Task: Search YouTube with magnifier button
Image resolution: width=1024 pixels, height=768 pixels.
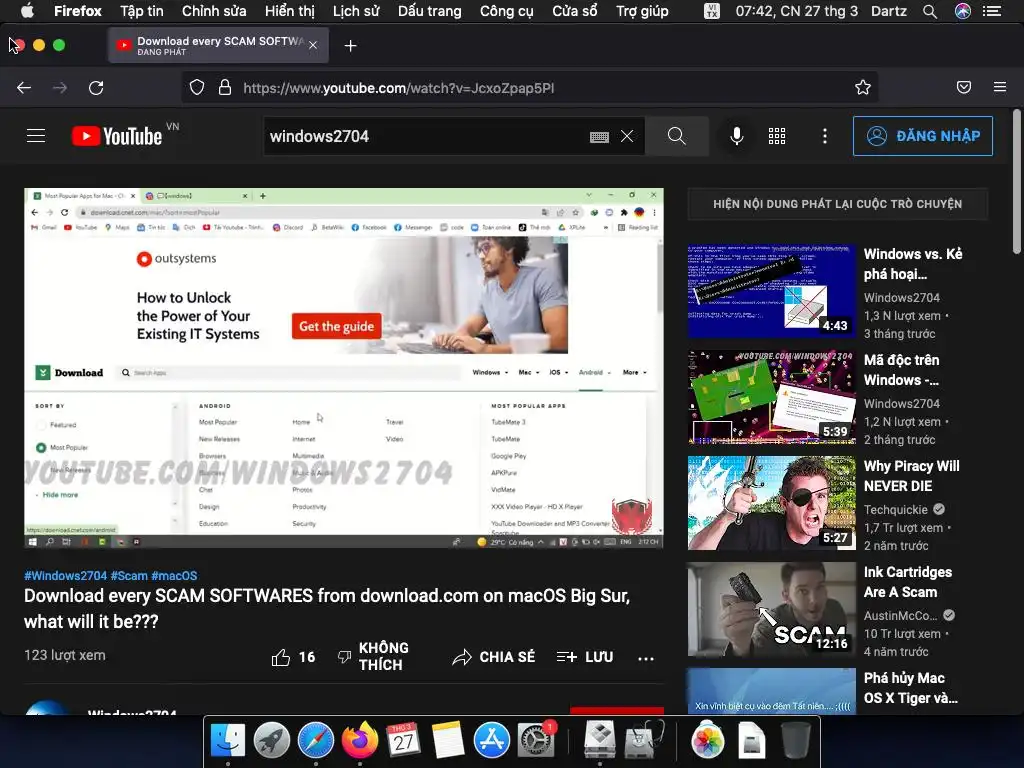Action: tap(677, 136)
